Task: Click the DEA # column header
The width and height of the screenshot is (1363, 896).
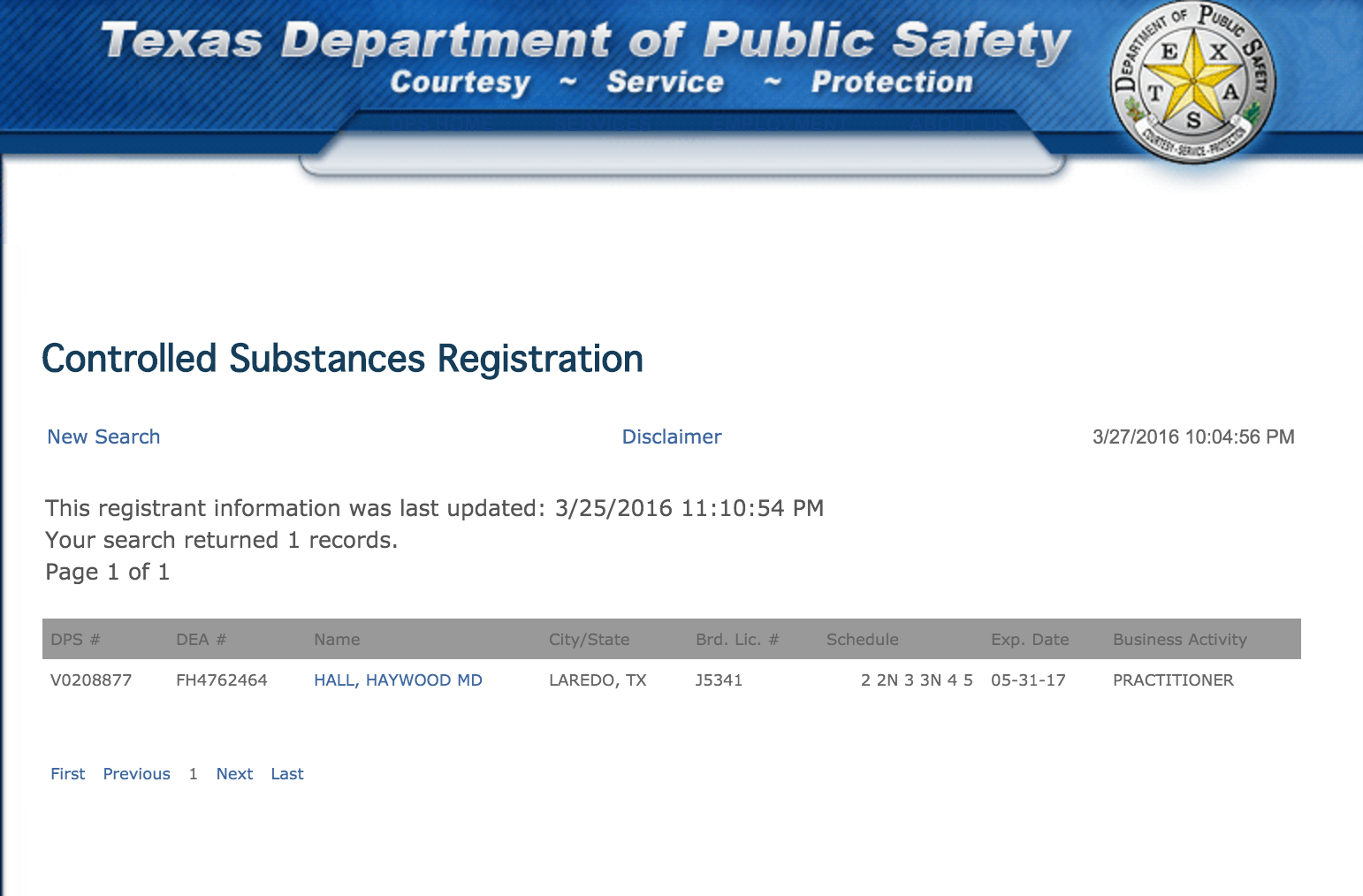Action: coord(202,640)
